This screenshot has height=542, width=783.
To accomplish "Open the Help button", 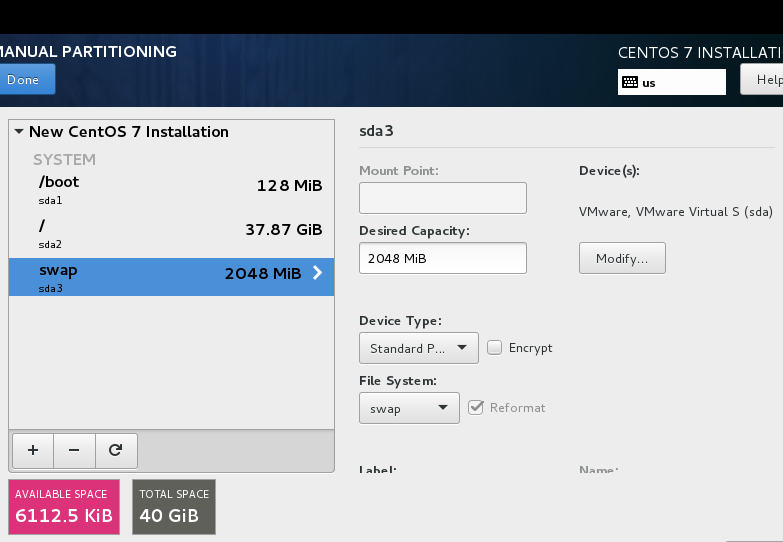I will 762,79.
